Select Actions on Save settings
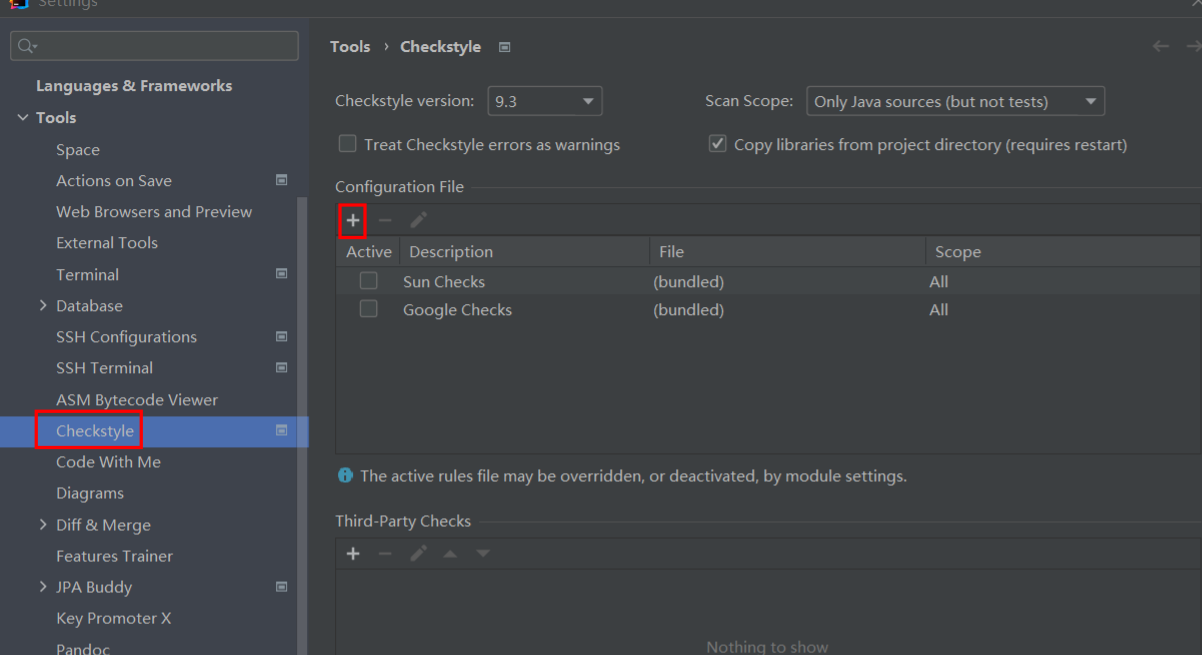 click(x=114, y=180)
